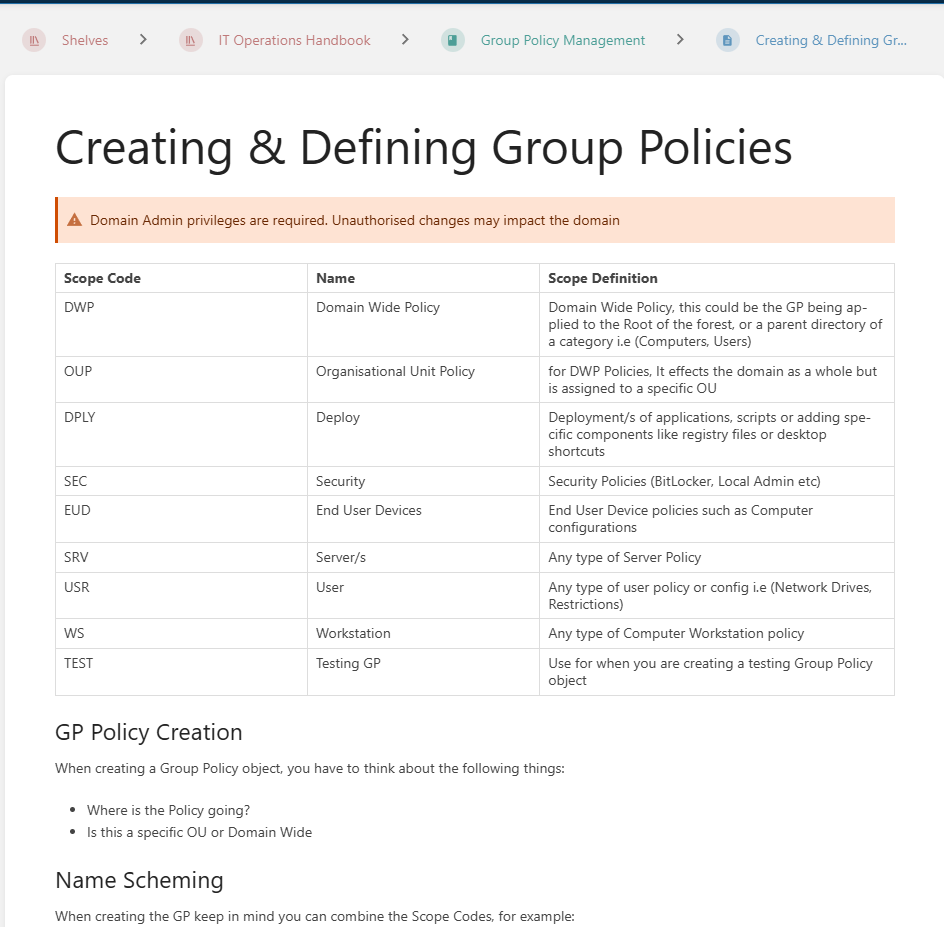Select the TEST scope code cell

click(79, 663)
